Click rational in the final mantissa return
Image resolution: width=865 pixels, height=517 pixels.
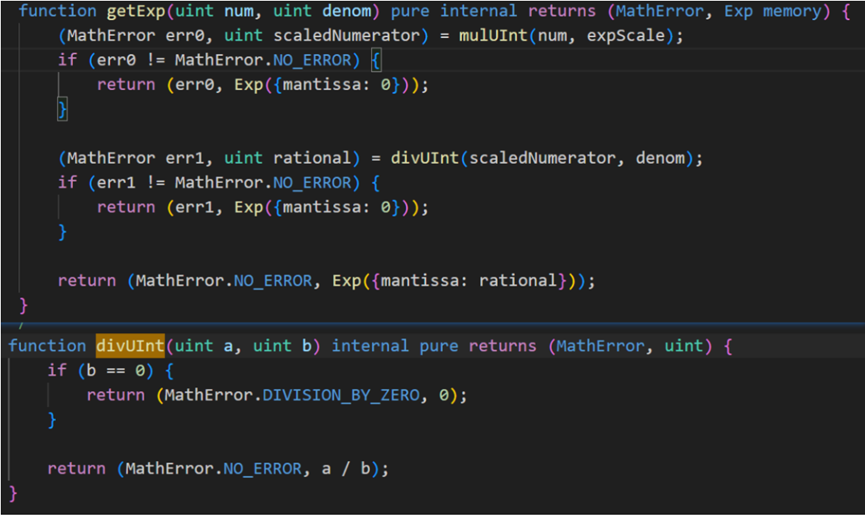pos(518,281)
